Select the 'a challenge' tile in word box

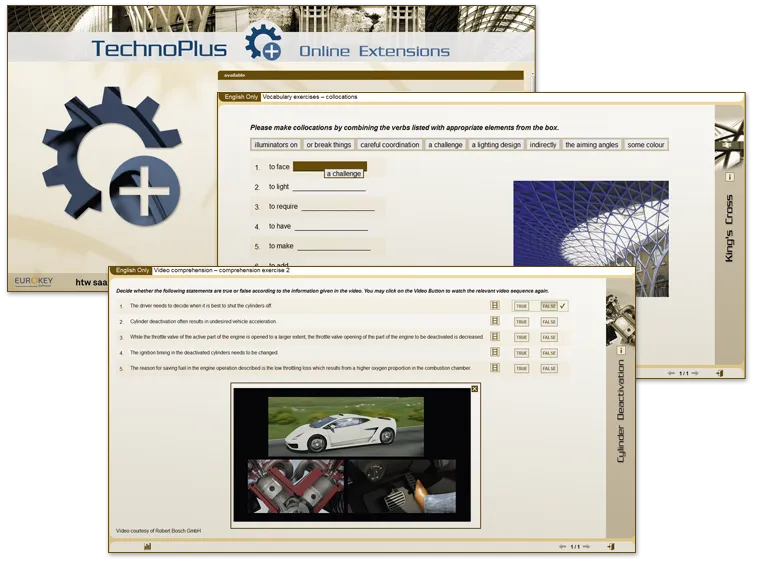pos(445,145)
